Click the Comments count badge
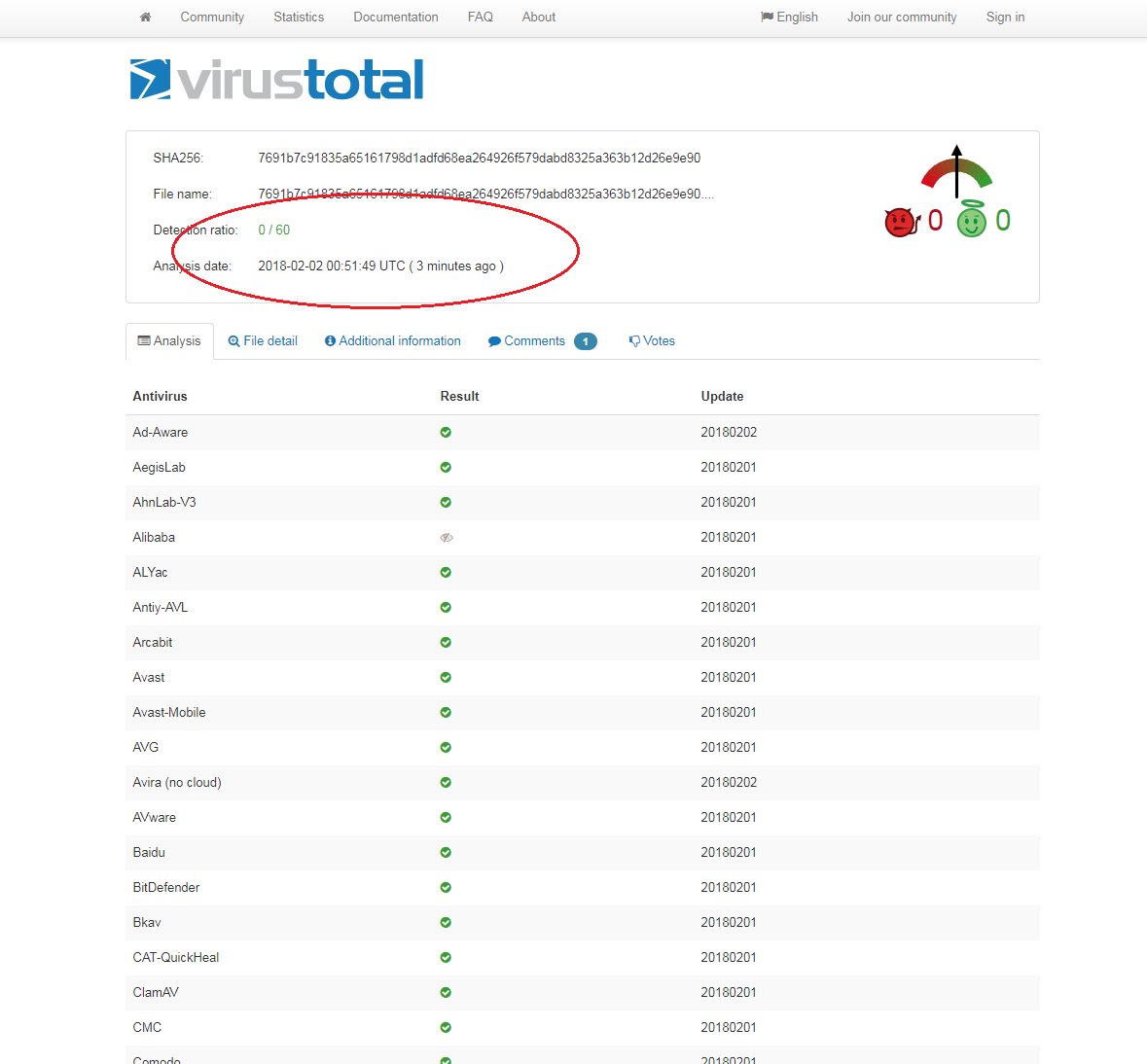The width and height of the screenshot is (1147, 1064). [x=586, y=340]
